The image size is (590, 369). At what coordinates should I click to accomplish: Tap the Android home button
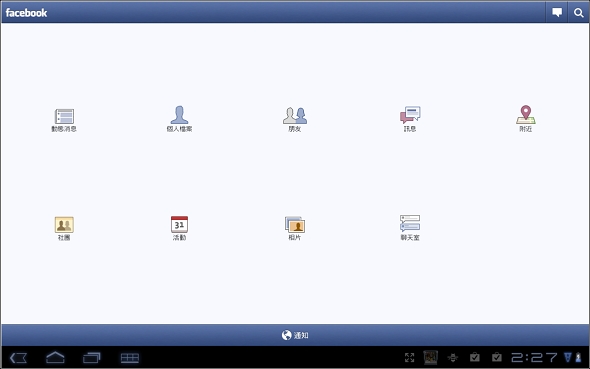click(55, 357)
